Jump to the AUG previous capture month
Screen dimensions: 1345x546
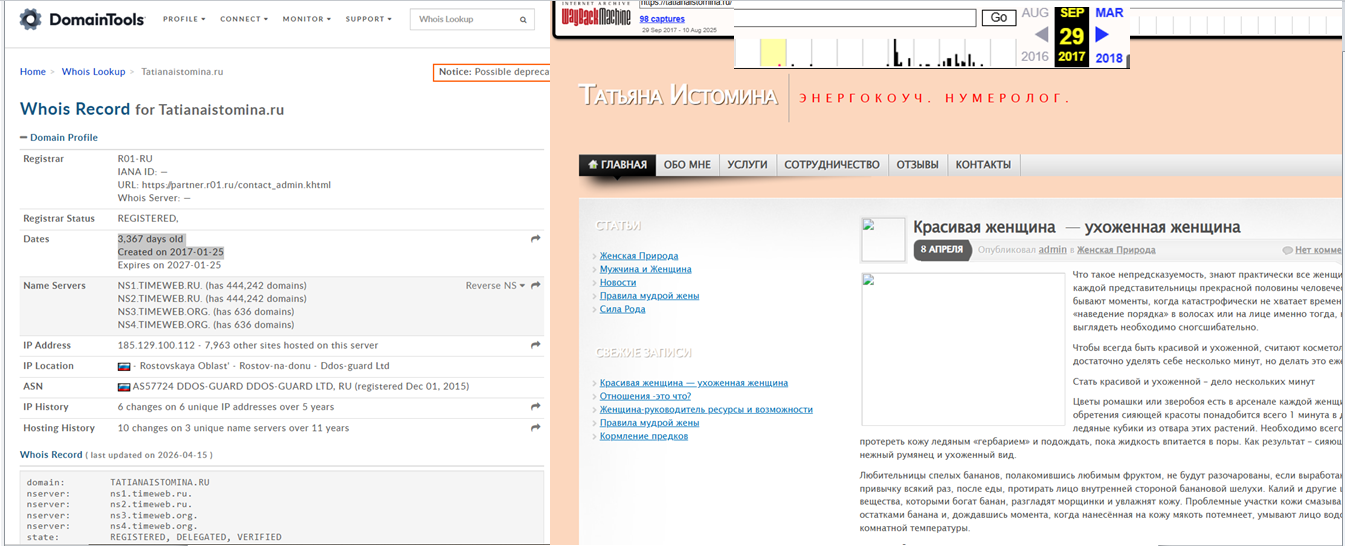[x=1035, y=13]
